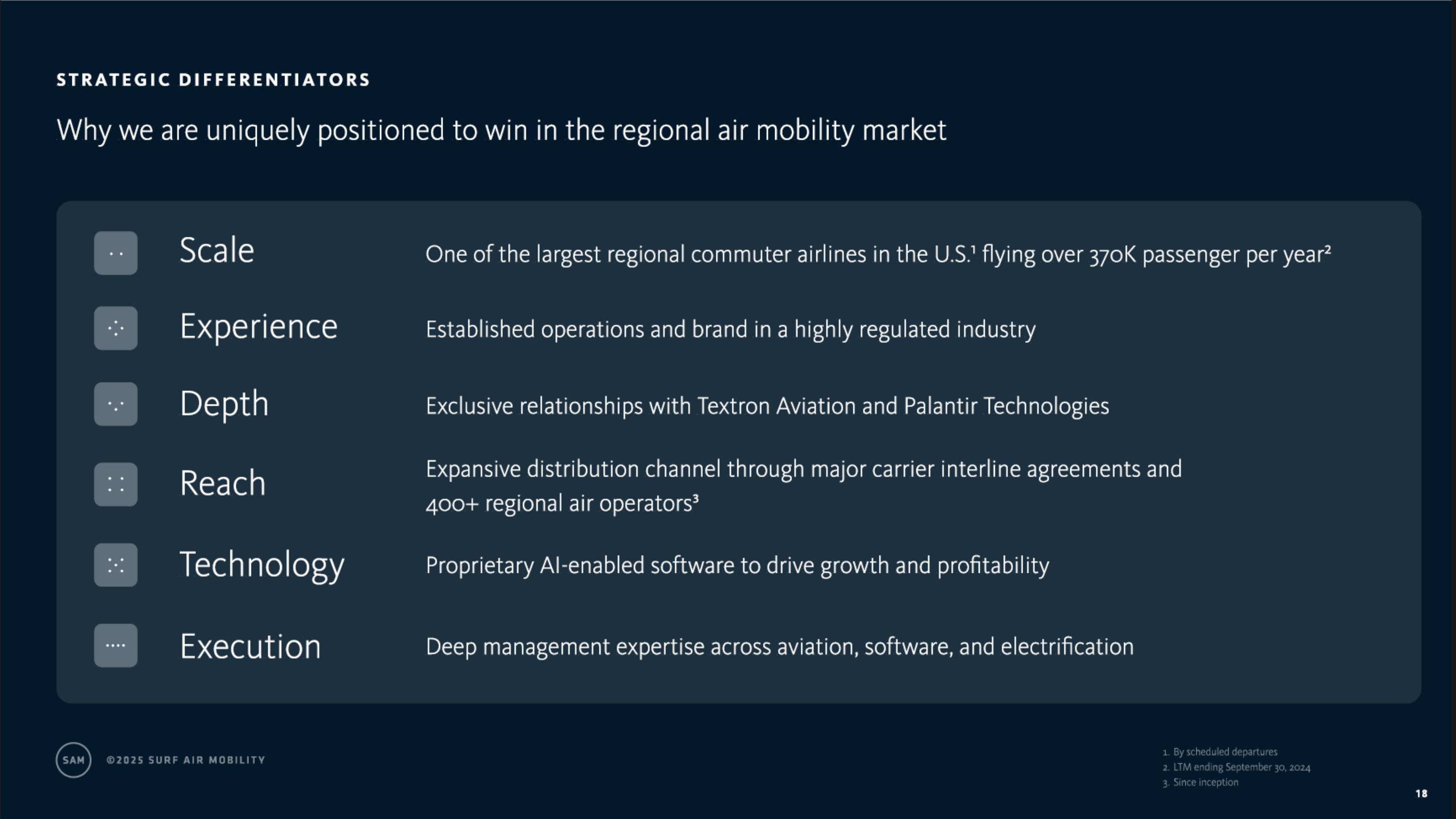Click the Technology heading
Viewport: 1456px width, 819px height.
pyautogui.click(x=262, y=565)
